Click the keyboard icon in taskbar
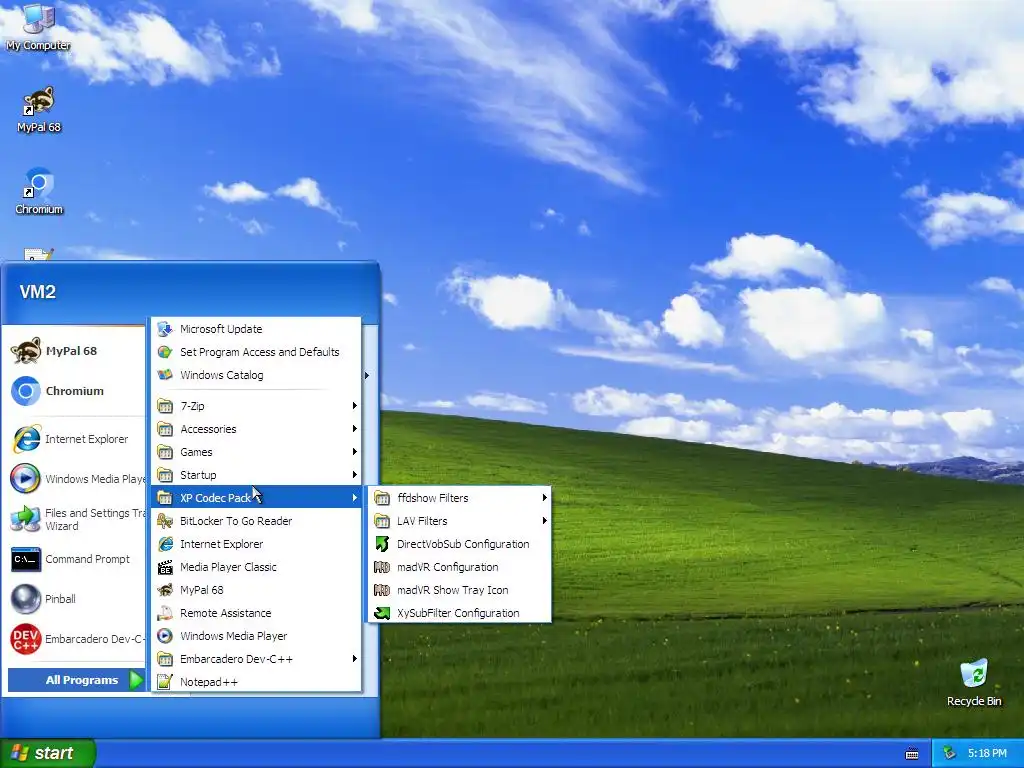The image size is (1024, 768). tap(912, 754)
